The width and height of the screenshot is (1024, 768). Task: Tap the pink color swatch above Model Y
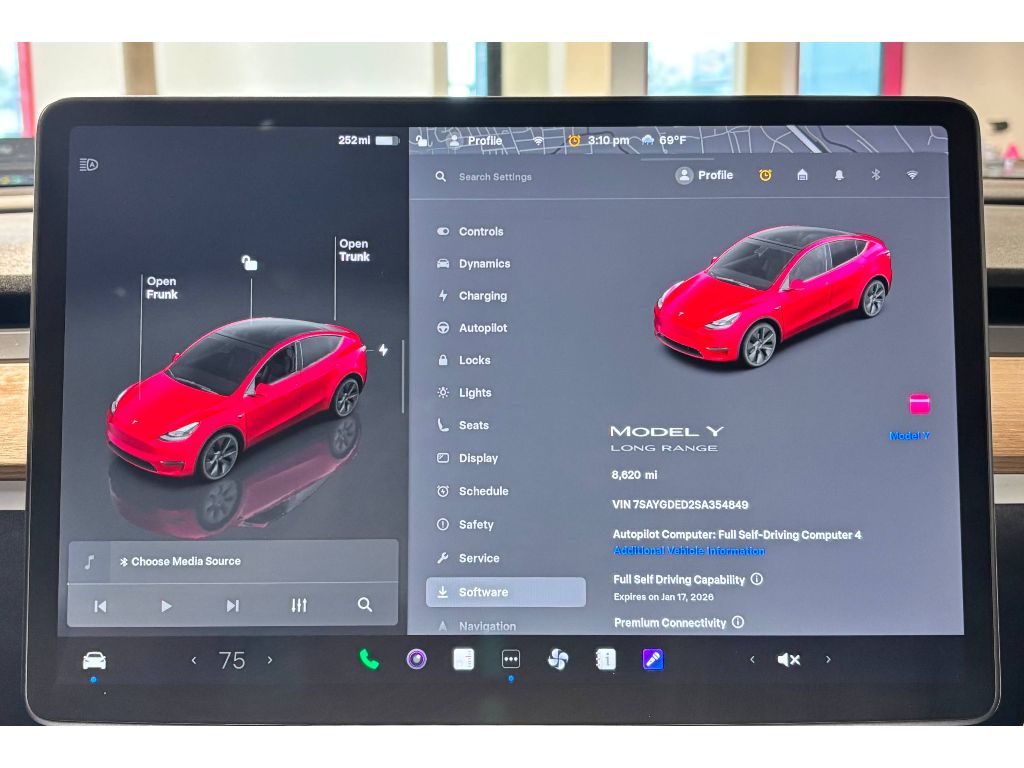coord(919,404)
